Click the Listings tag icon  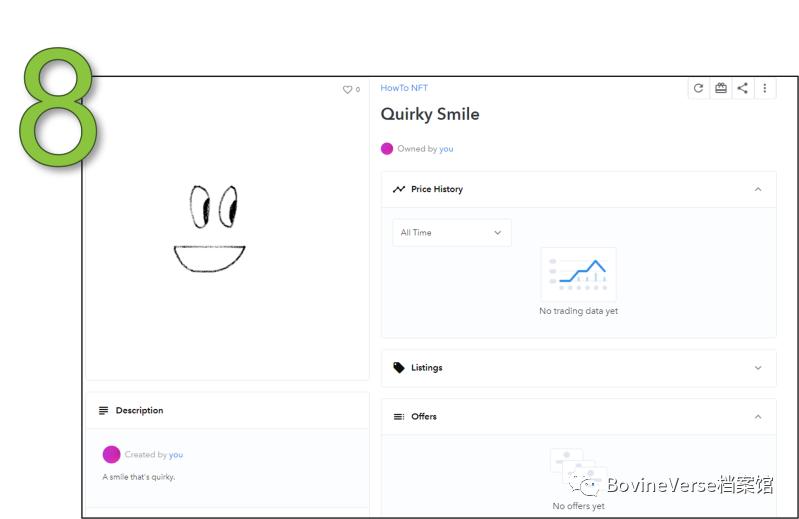[399, 368]
